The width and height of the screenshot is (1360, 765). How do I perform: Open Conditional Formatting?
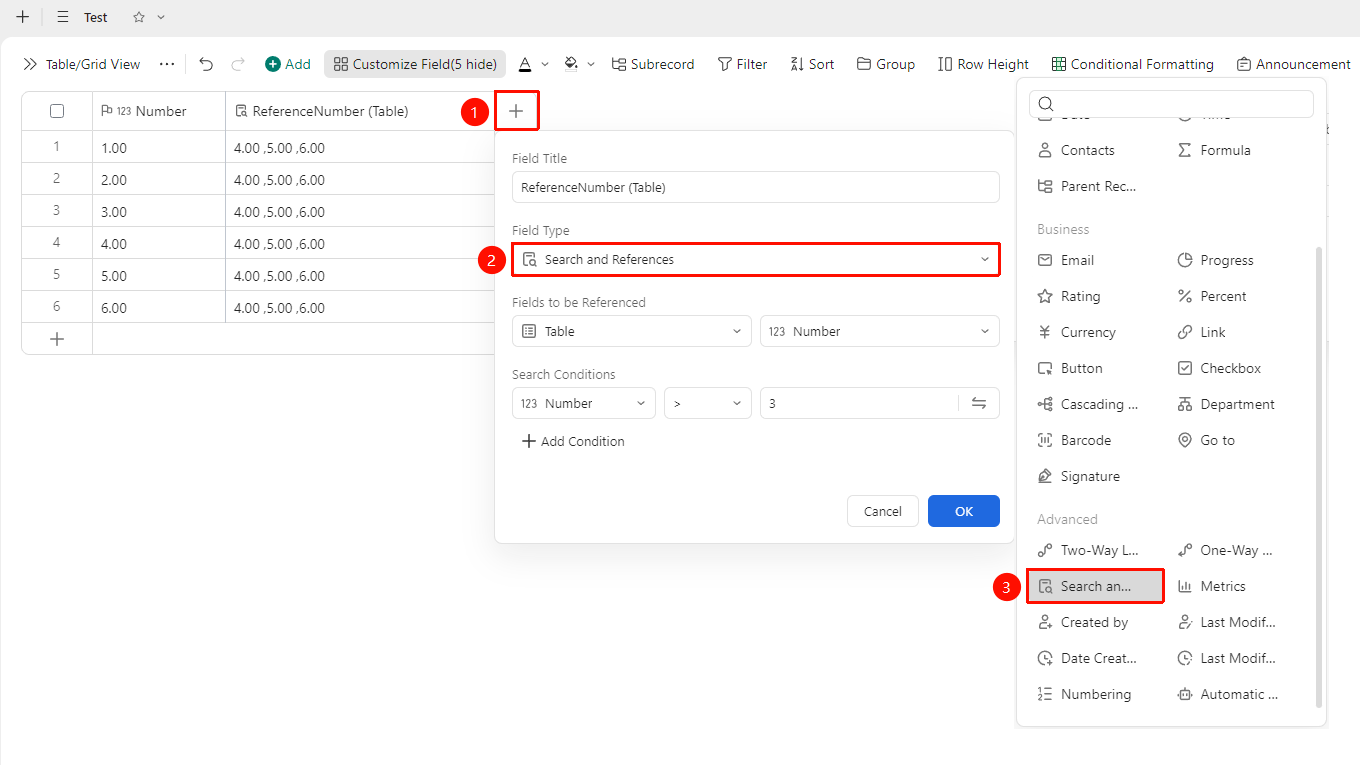pyautogui.click(x=1133, y=64)
